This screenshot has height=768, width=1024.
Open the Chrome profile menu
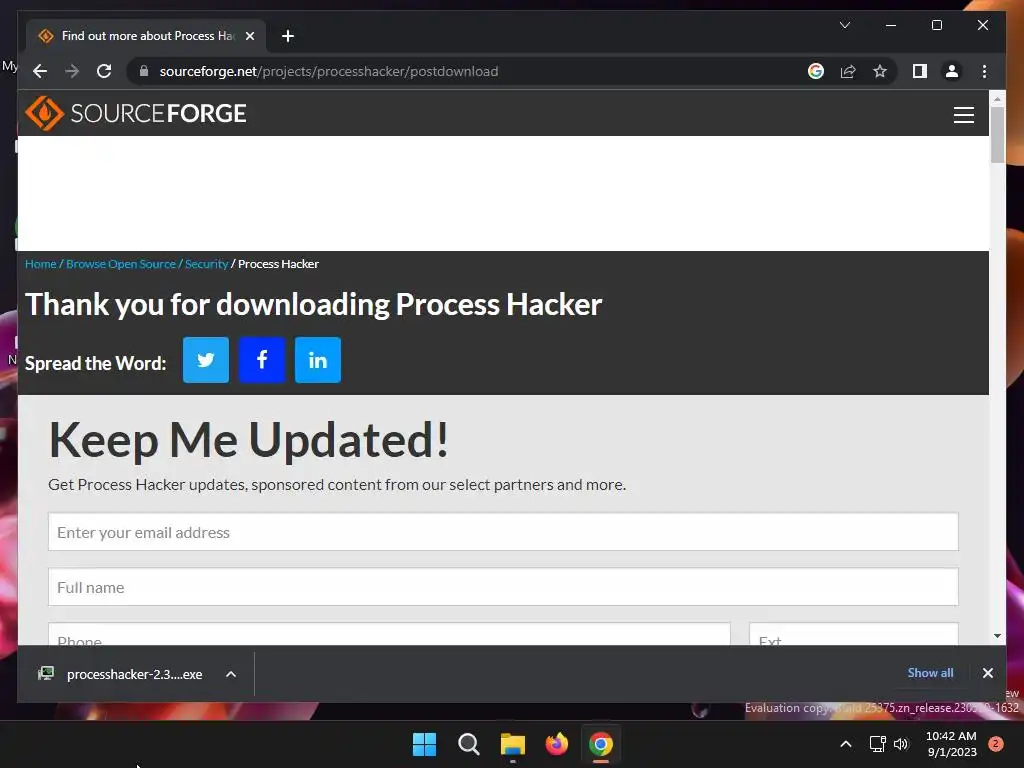point(952,71)
